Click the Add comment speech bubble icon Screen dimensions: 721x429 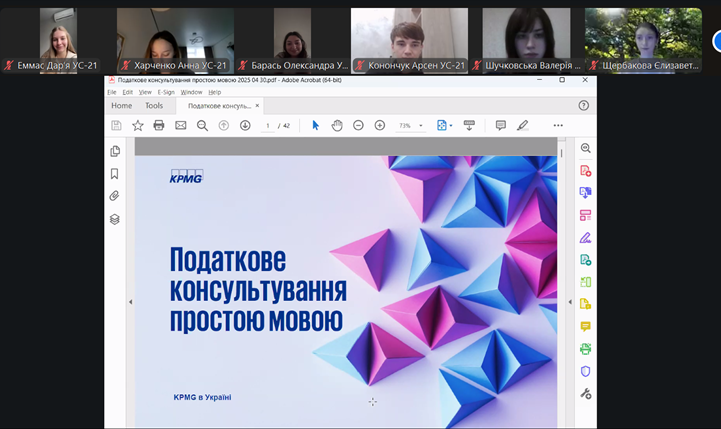501,125
